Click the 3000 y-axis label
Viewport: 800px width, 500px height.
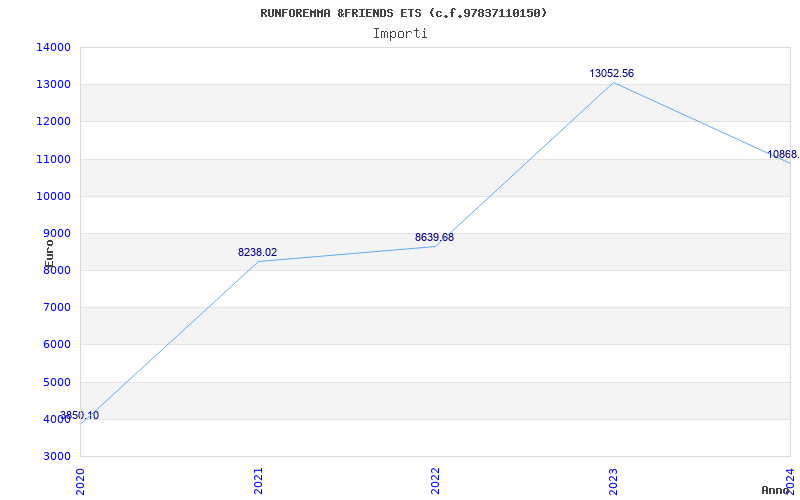[x=56, y=456]
